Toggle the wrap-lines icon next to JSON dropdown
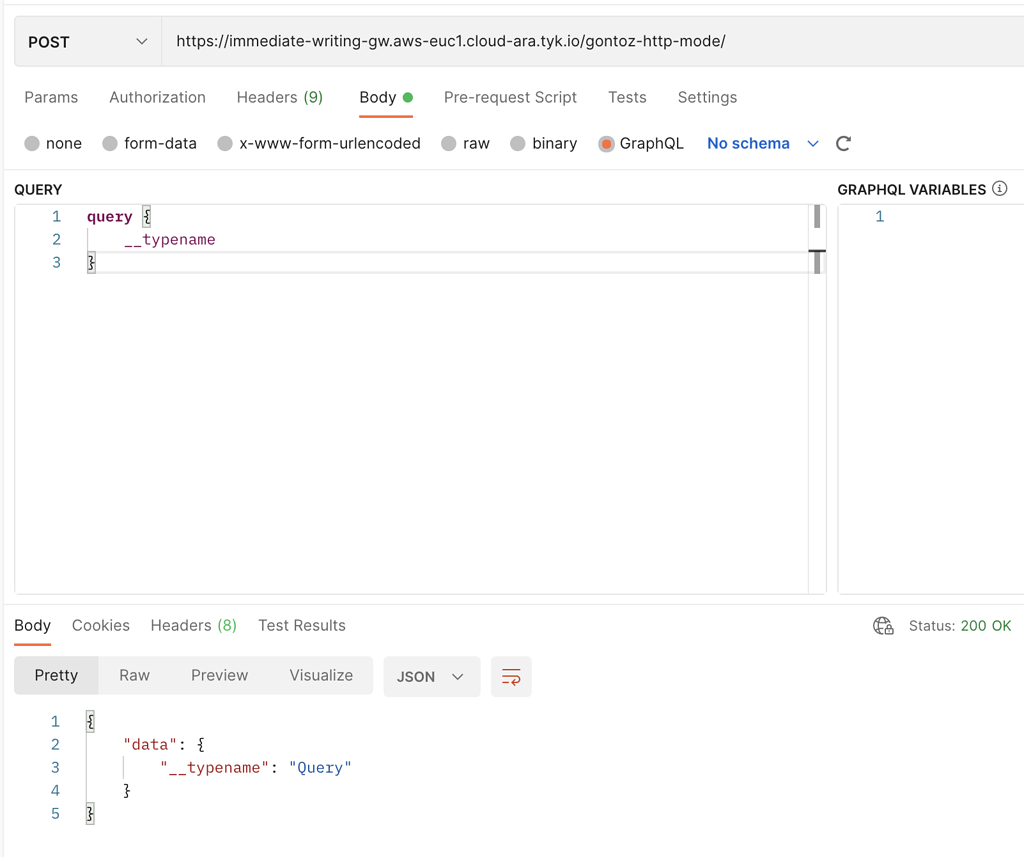The width and height of the screenshot is (1024, 857). 511,676
